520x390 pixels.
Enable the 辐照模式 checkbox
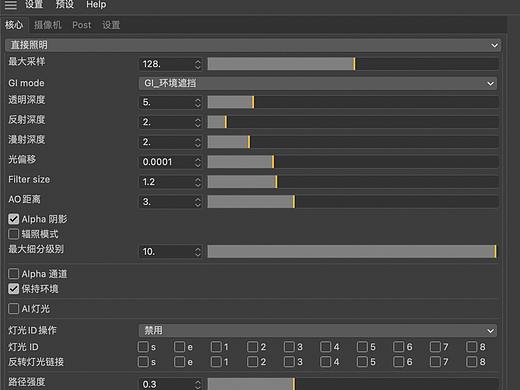pyautogui.click(x=13, y=234)
